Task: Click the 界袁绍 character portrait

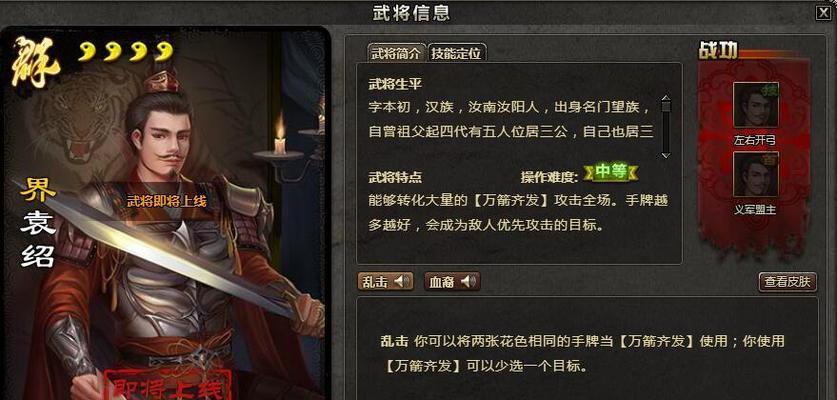Action: 165,214
